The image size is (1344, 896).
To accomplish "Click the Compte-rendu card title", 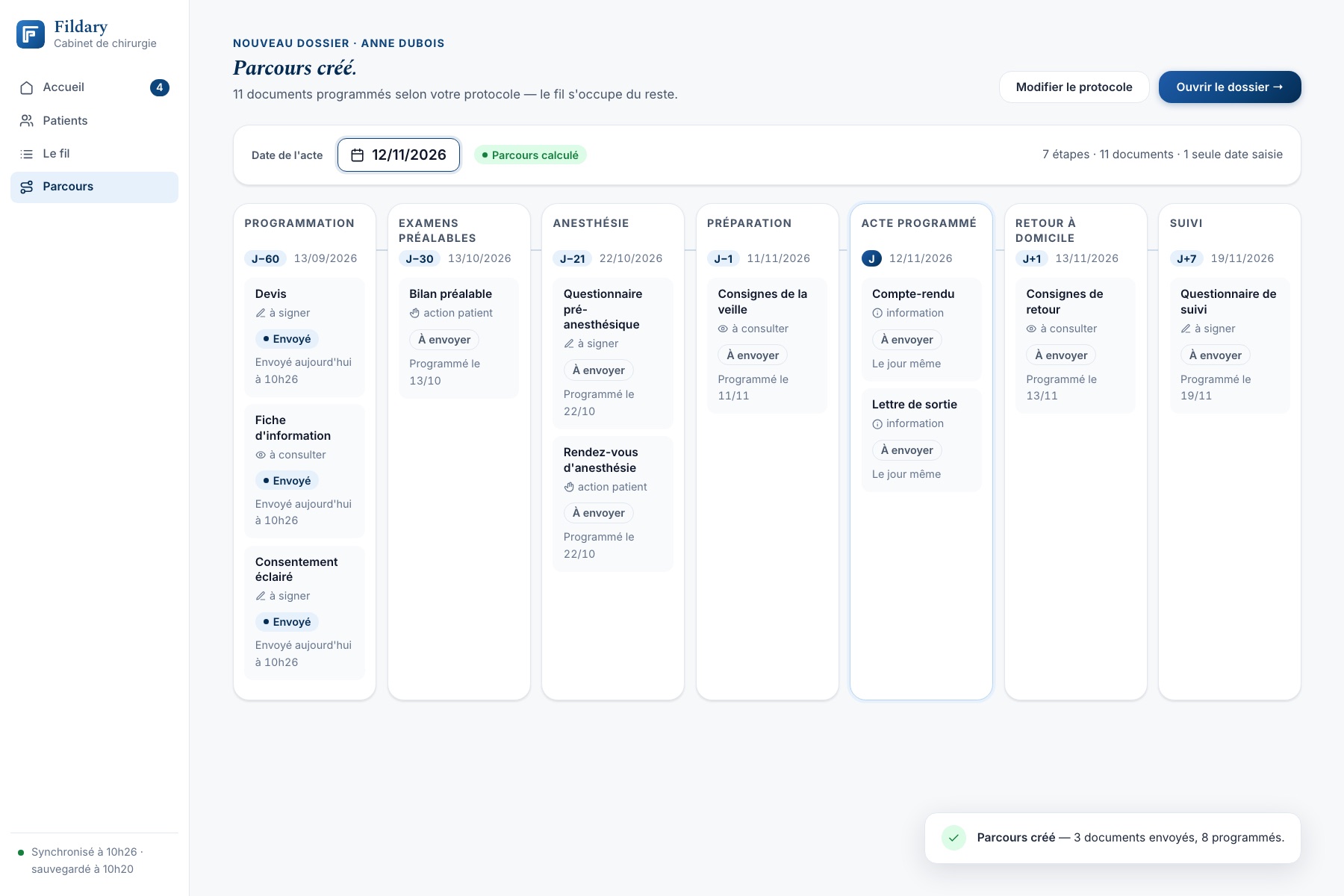I will (913, 294).
